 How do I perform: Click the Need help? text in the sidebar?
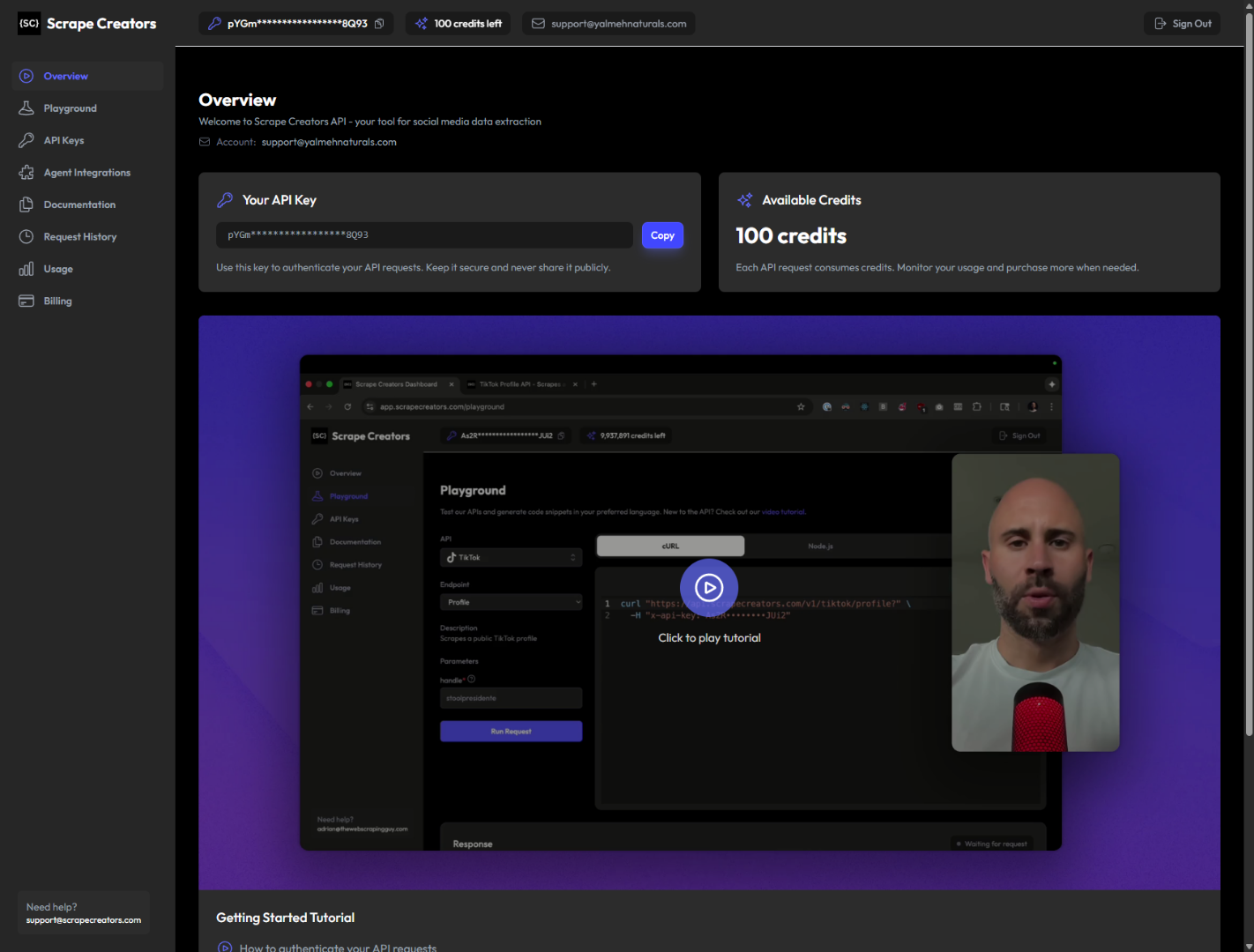[x=51, y=907]
